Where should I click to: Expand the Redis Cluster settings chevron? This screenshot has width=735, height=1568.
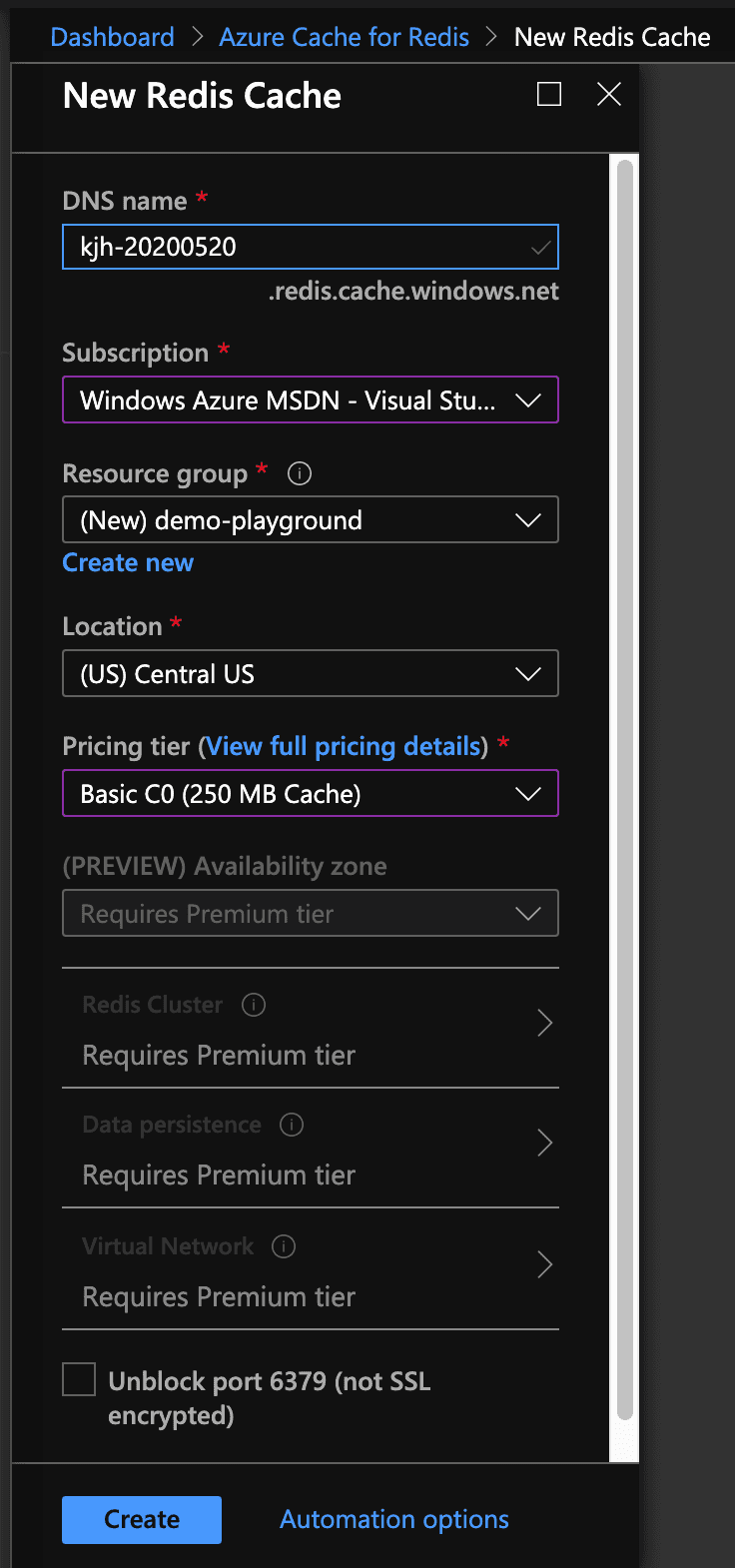point(544,1024)
